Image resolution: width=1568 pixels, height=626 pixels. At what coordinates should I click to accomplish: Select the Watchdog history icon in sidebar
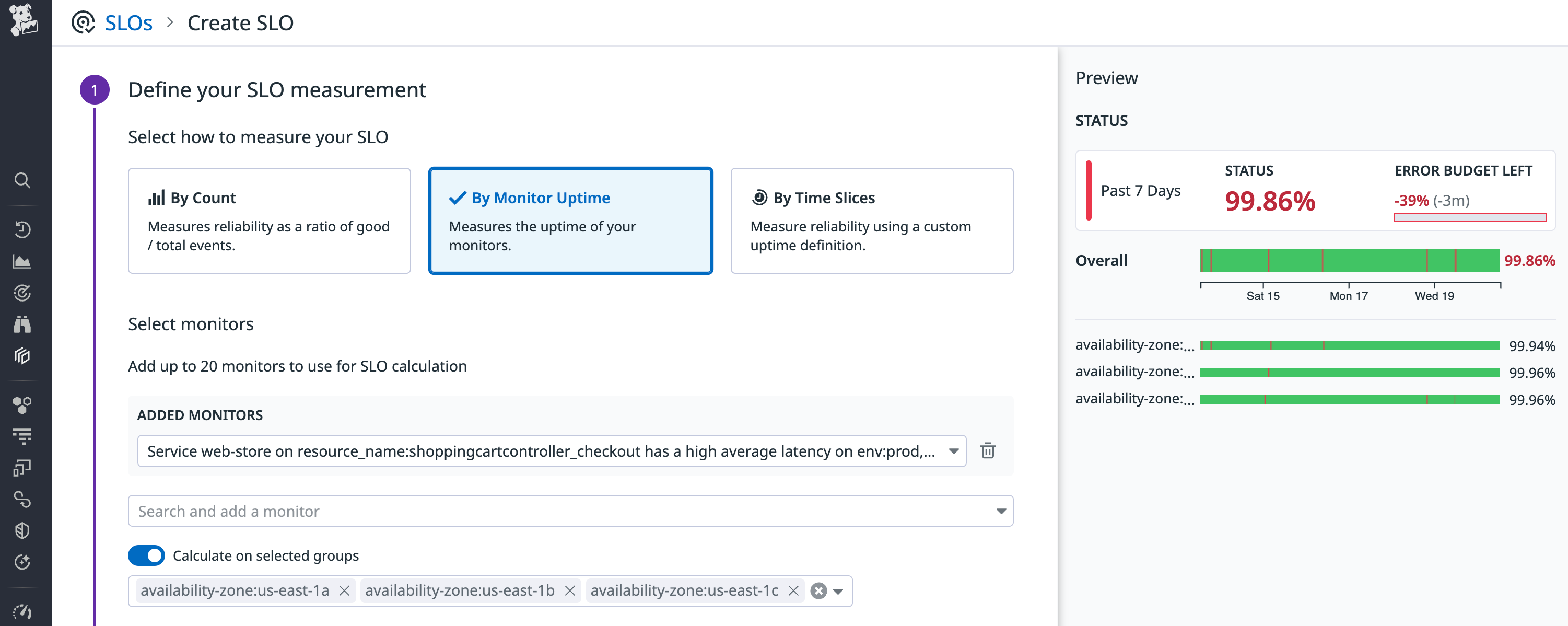pyautogui.click(x=23, y=229)
